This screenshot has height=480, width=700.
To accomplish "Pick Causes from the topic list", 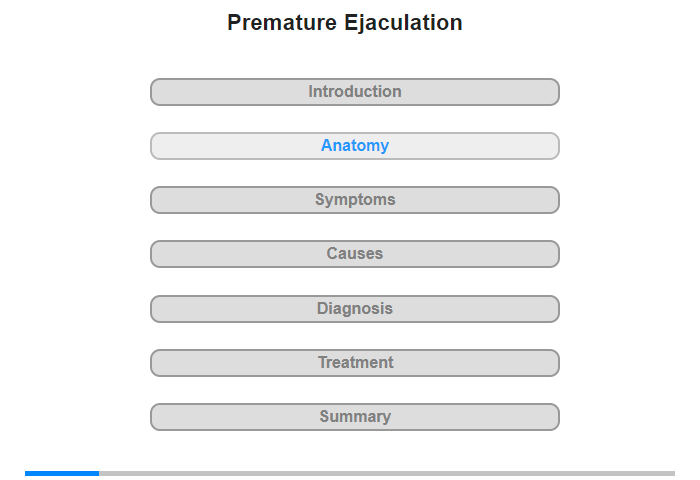I will (354, 254).
